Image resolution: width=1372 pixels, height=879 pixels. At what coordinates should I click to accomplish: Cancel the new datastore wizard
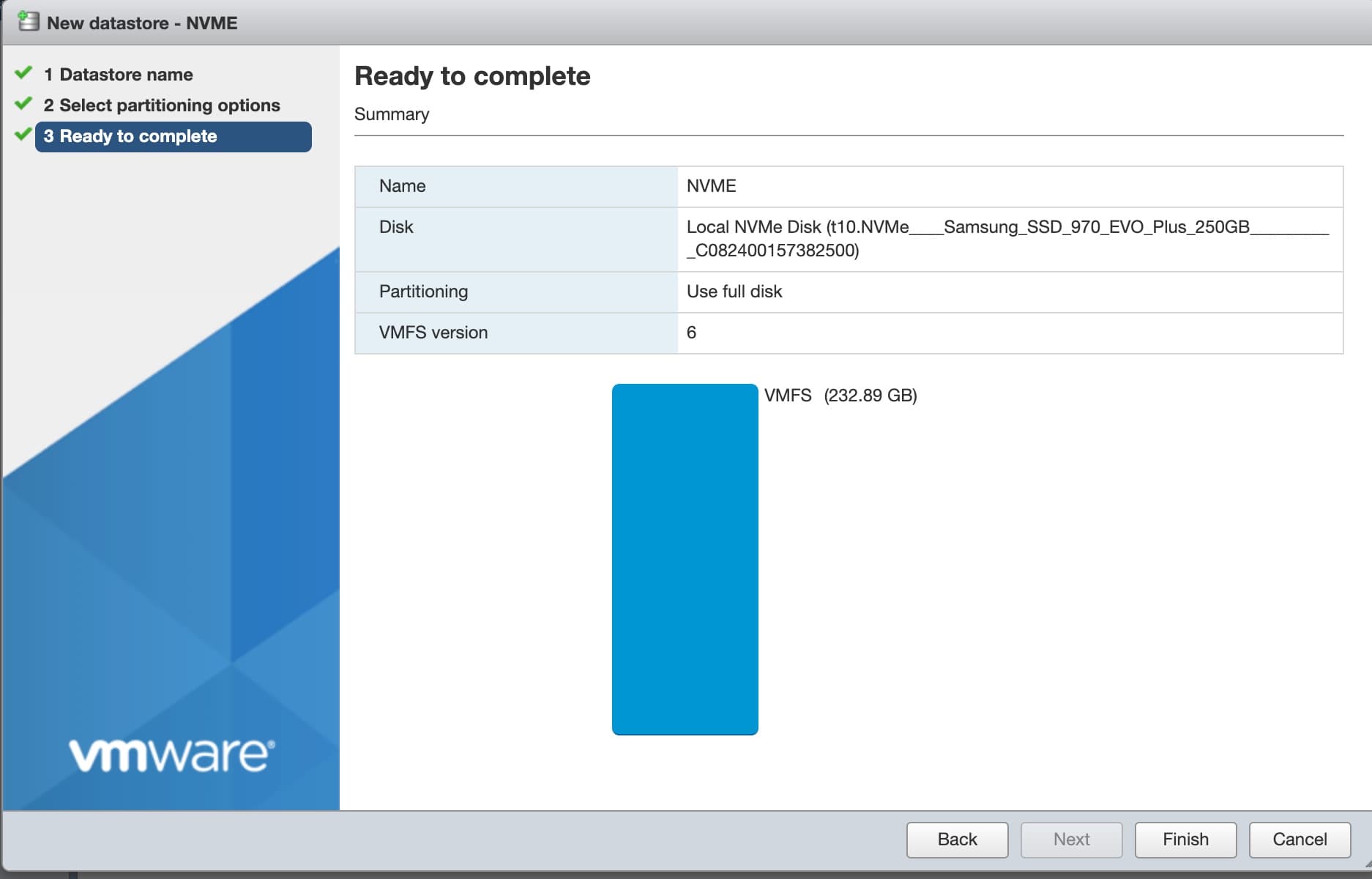1300,839
